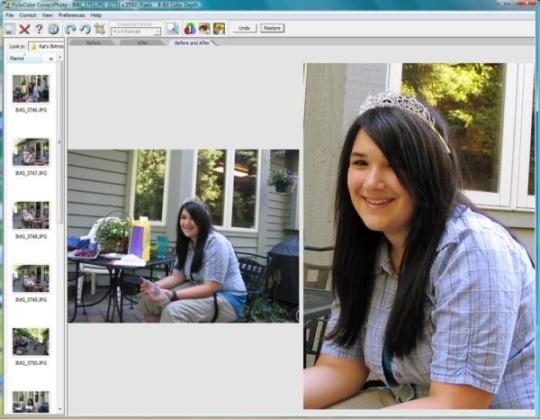540x419 pixels.
Task: Select thumbnail IMG_3748.JPG
Action: (x=31, y=215)
